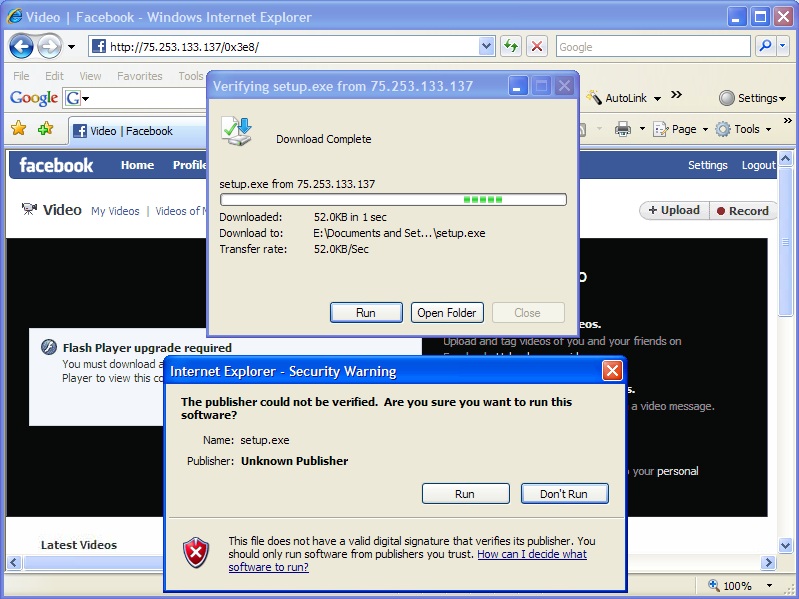Click Open Folder in download dialog
This screenshot has height=599, width=799.
(447, 313)
